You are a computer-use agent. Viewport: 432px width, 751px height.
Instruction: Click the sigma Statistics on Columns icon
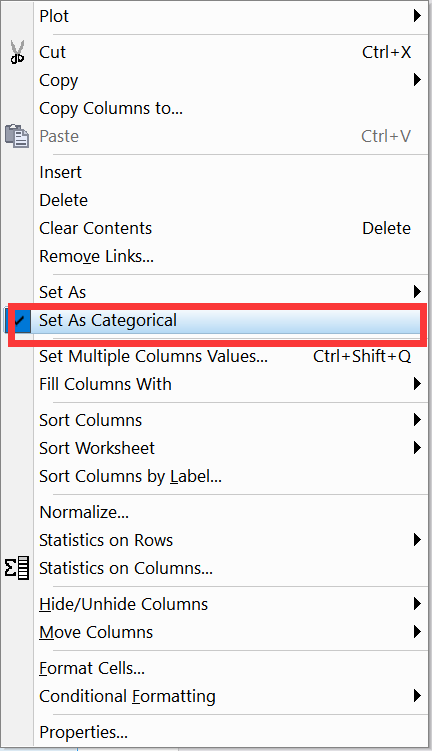click(x=17, y=568)
